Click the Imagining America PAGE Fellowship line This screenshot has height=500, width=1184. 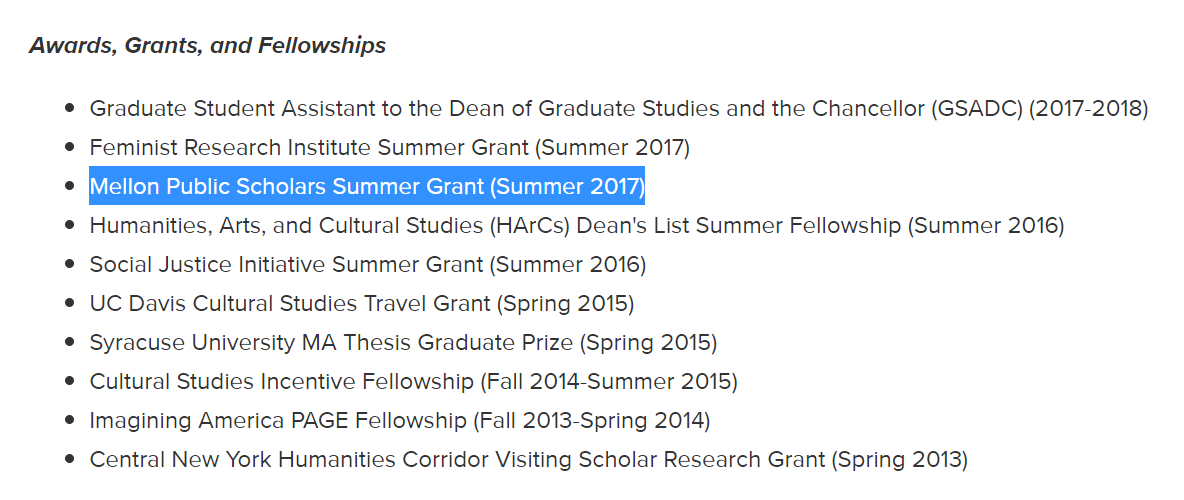[x=399, y=421]
